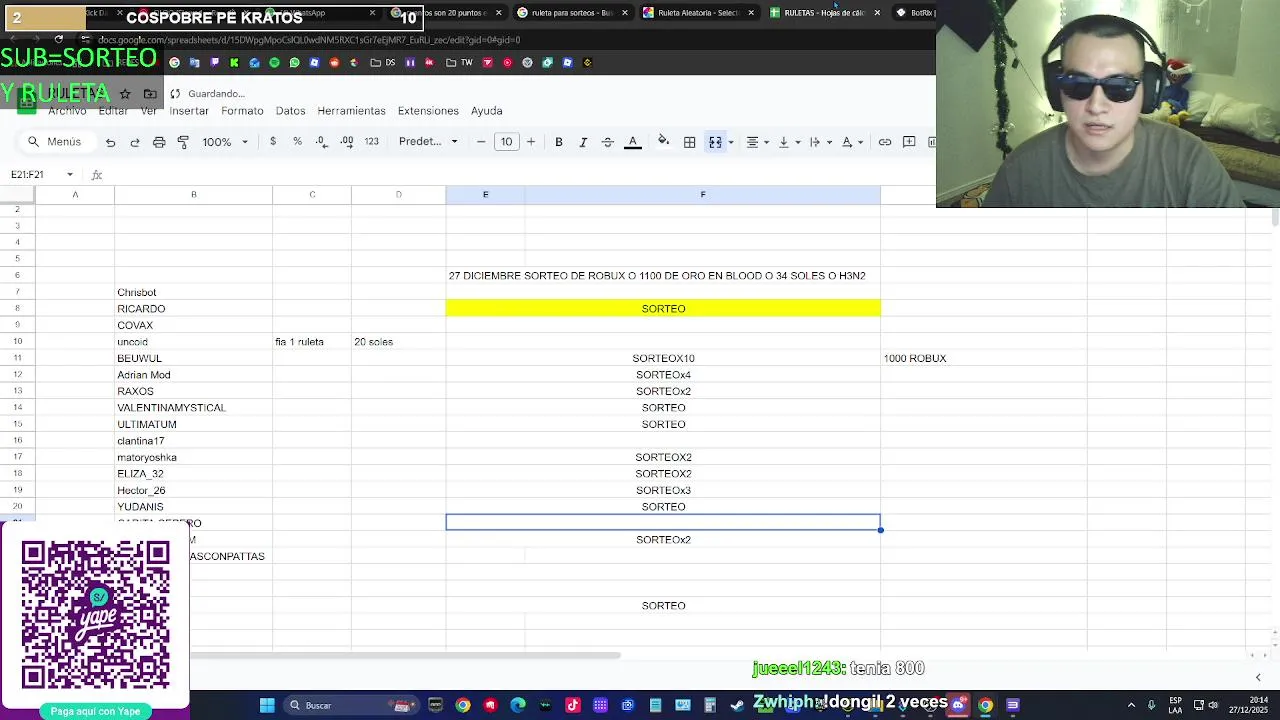
Task: Expand merge cells type dropdown arrow
Action: coord(731,142)
